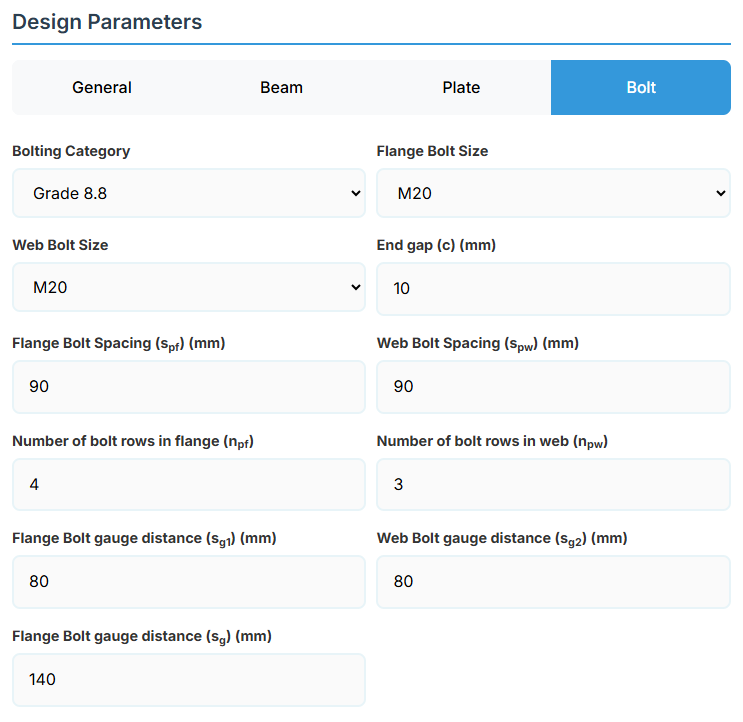Click the Web Bolt Size label

(60, 245)
